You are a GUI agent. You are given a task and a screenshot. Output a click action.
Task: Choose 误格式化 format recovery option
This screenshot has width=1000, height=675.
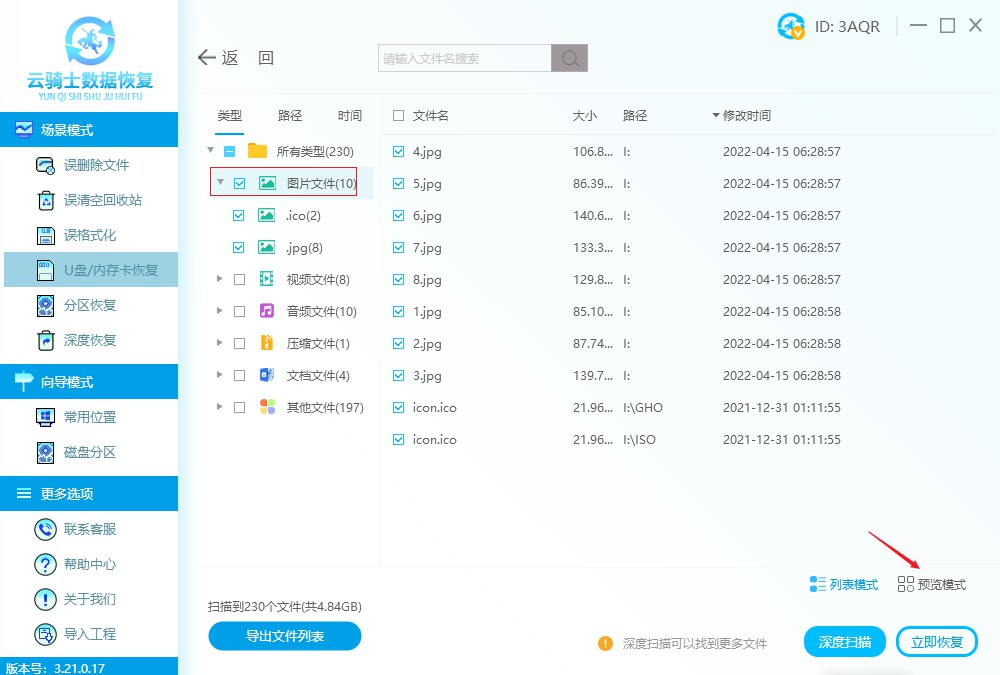(90, 235)
